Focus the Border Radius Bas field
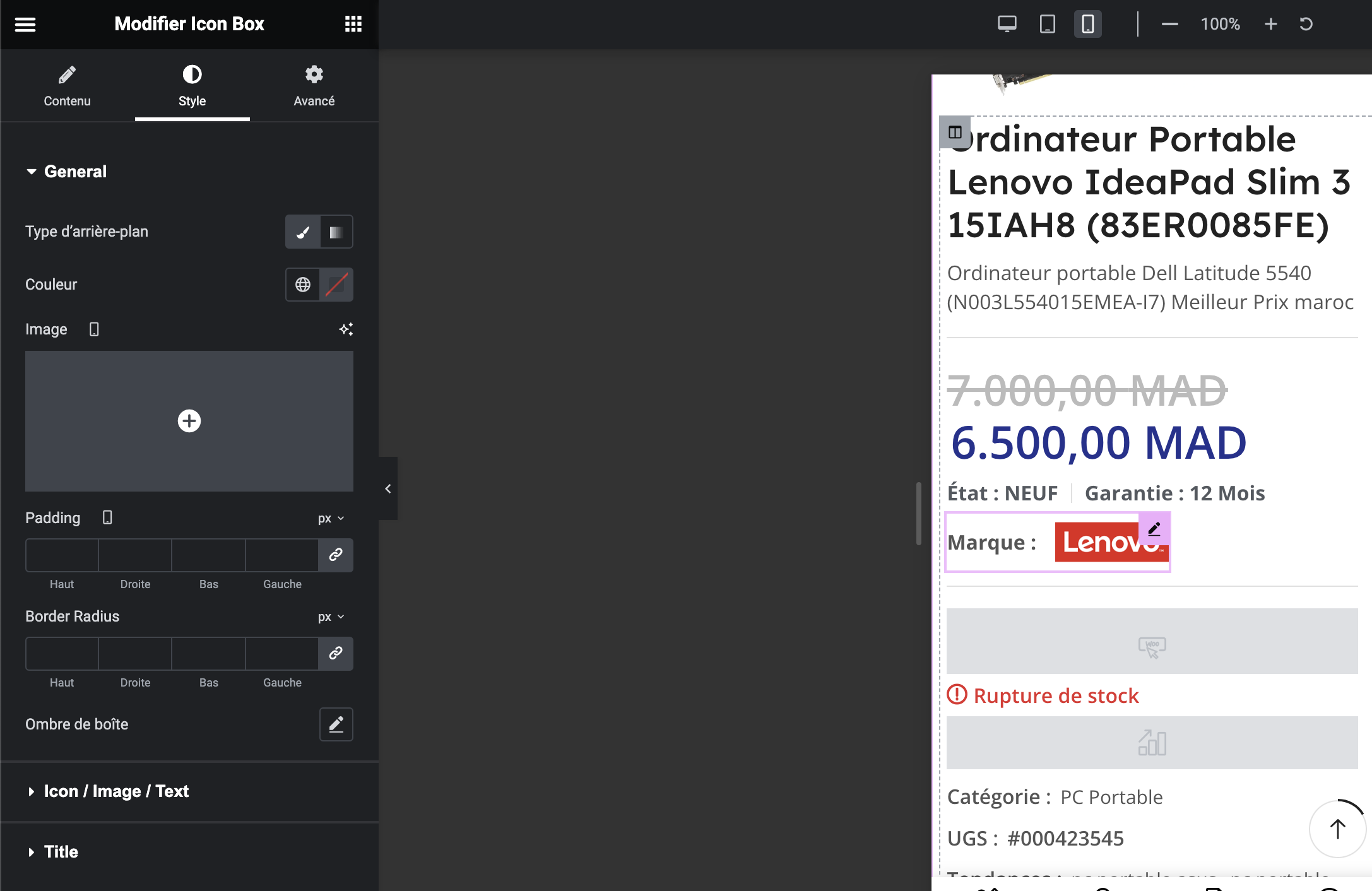Viewport: 1372px width, 891px height. click(208, 654)
